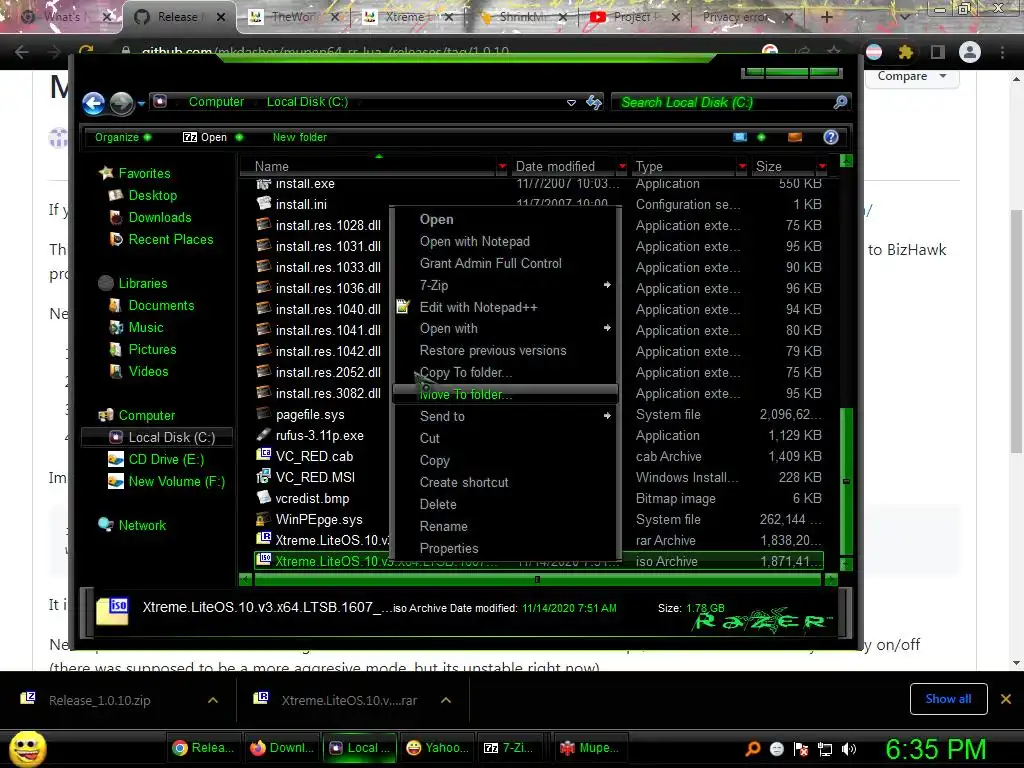Select New Volume (F:) in navigation pane
This screenshot has height=768, width=1024.
[176, 481]
